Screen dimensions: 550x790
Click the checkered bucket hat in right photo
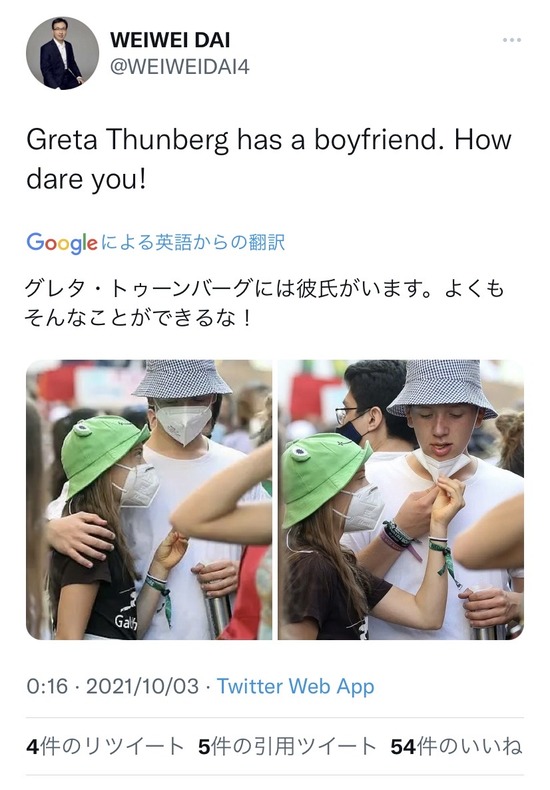pos(442,388)
